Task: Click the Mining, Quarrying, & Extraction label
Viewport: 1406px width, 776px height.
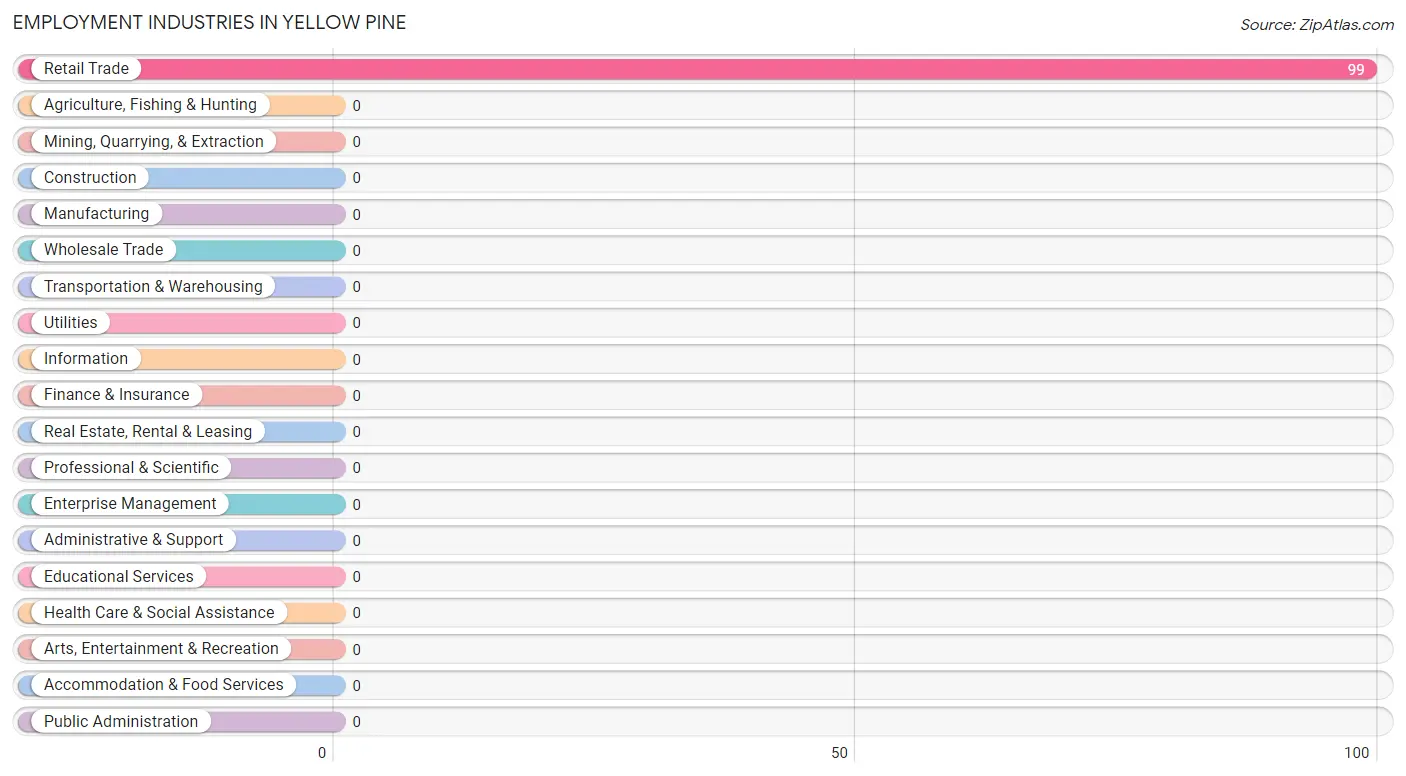Action: (154, 142)
